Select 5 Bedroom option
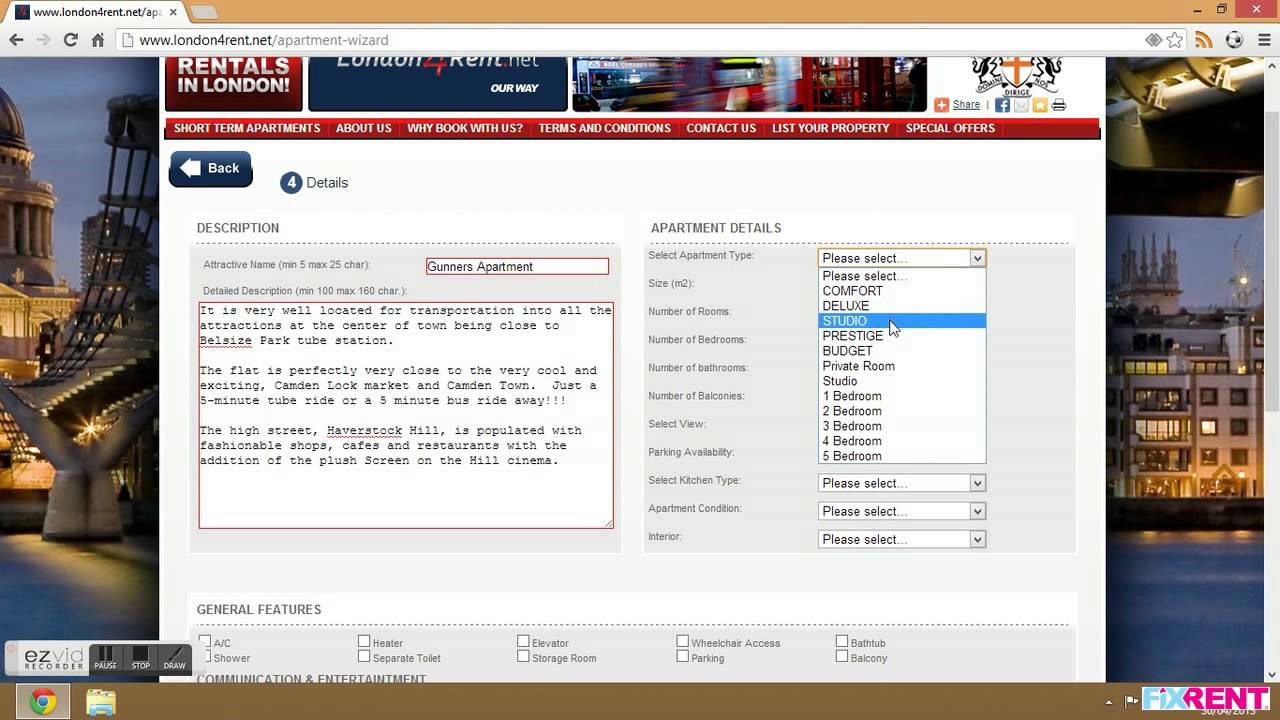Viewport: 1280px width, 720px height. [x=902, y=456]
